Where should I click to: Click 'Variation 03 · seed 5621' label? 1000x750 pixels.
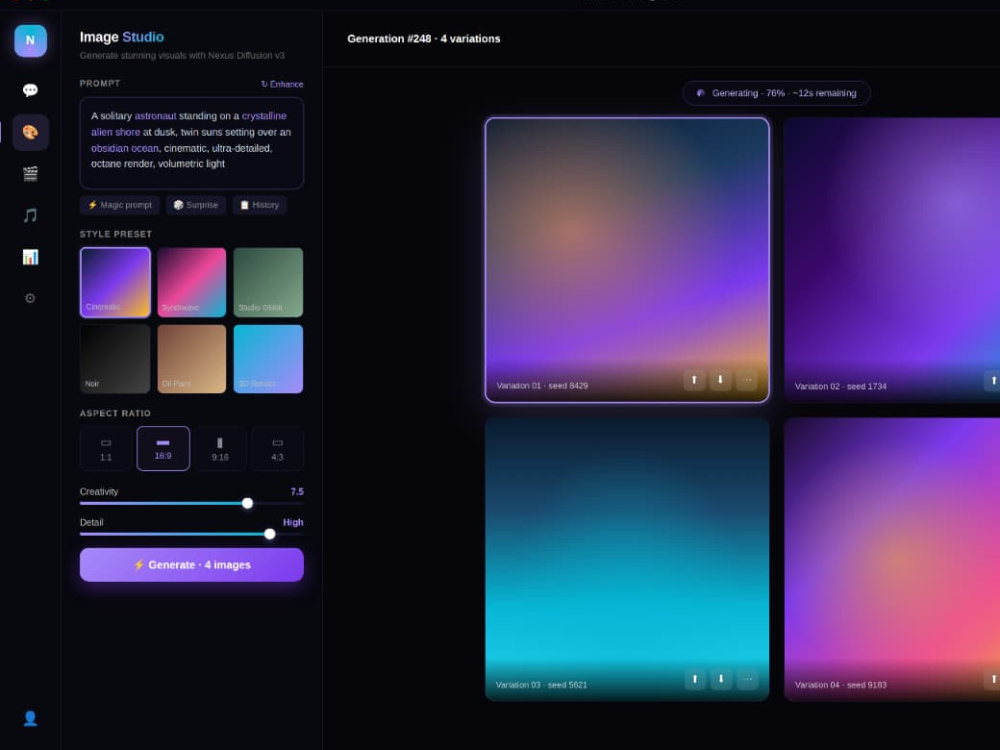coord(541,684)
